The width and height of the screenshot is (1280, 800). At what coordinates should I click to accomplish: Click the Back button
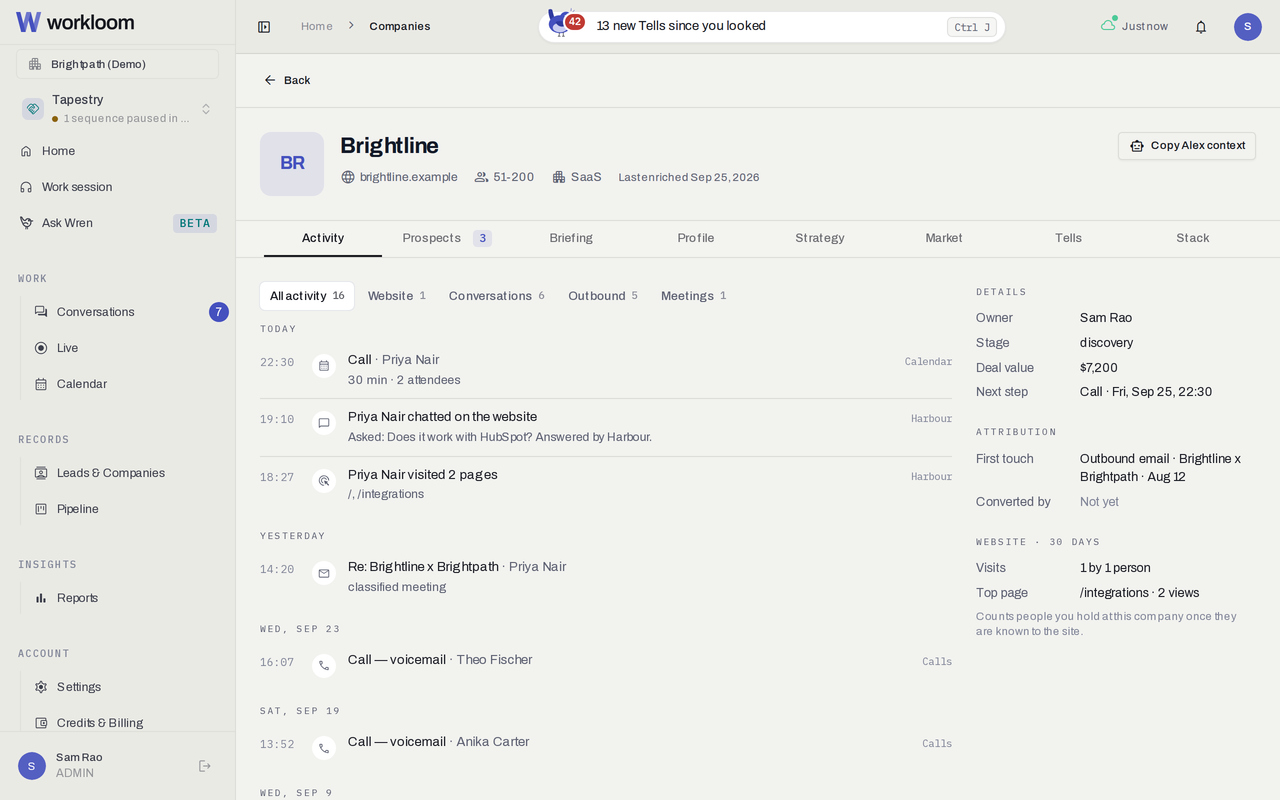coord(287,80)
